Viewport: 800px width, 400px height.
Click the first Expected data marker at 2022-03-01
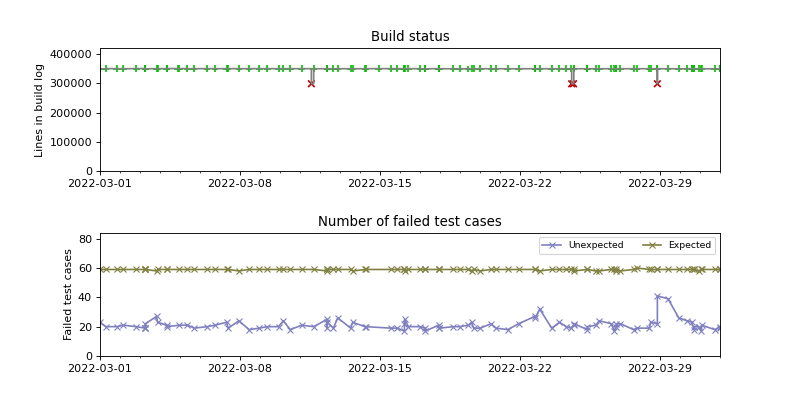[101, 269]
